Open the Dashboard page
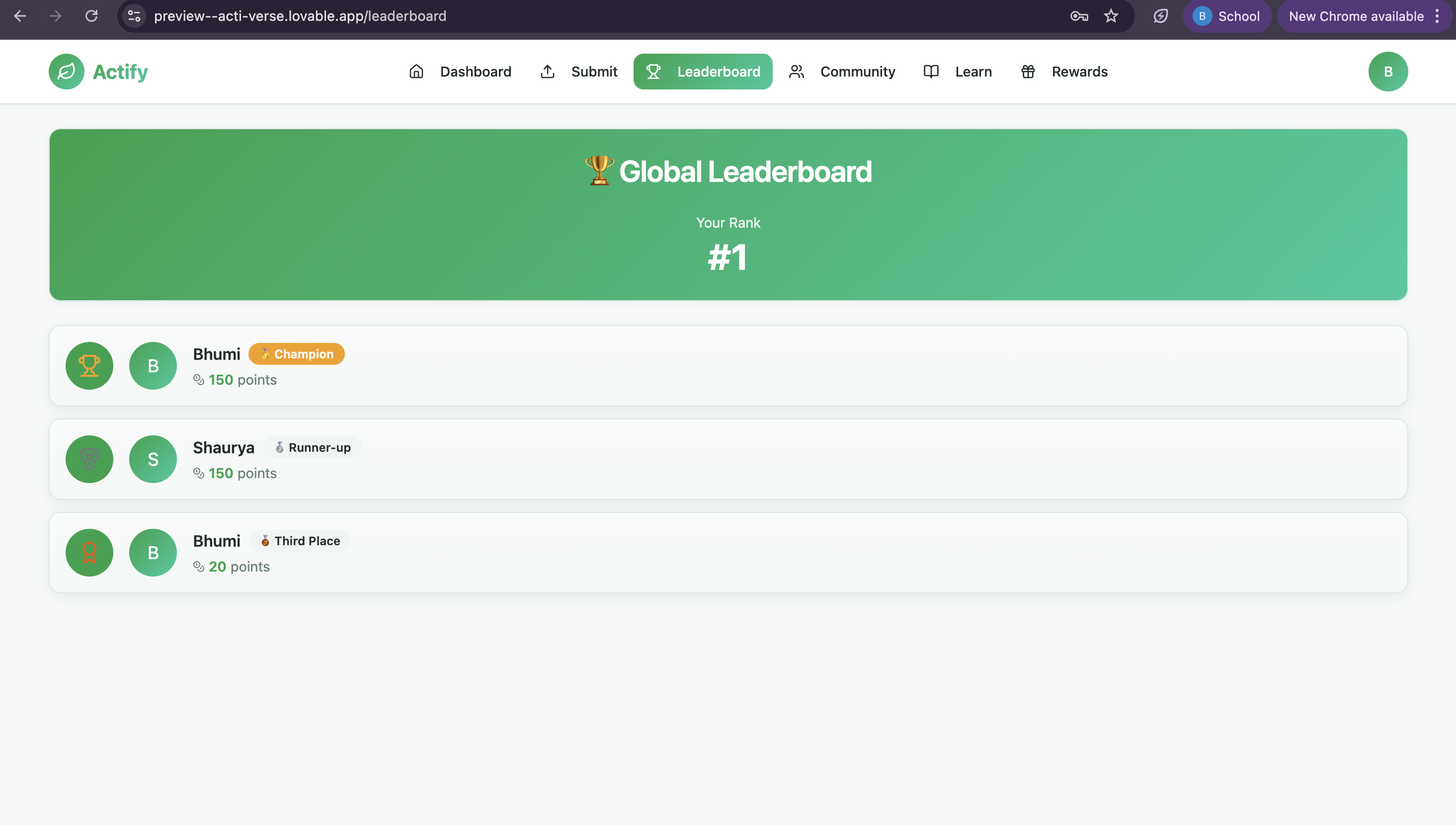This screenshot has height=825, width=1456. tap(460, 72)
